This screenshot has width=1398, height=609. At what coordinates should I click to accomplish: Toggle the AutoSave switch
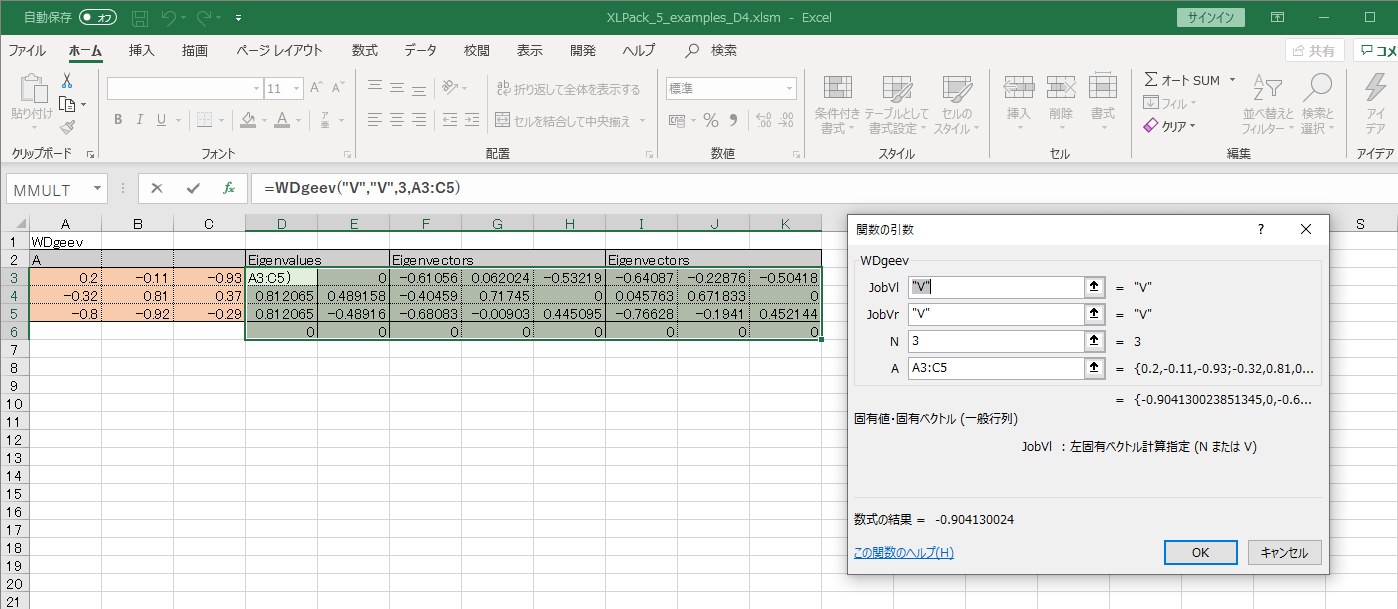[97, 18]
